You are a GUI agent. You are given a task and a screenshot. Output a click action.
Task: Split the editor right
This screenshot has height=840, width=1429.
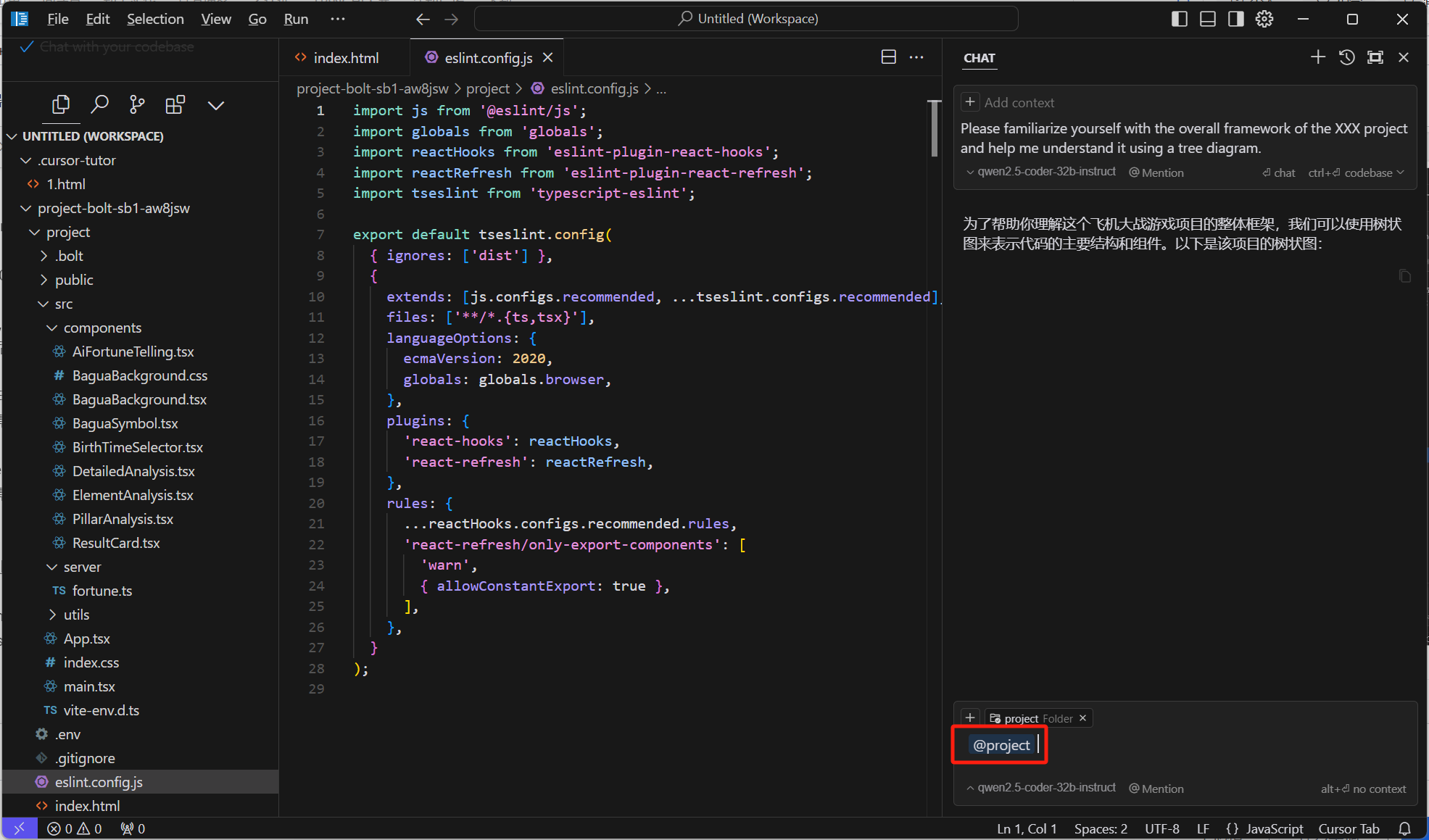(889, 57)
